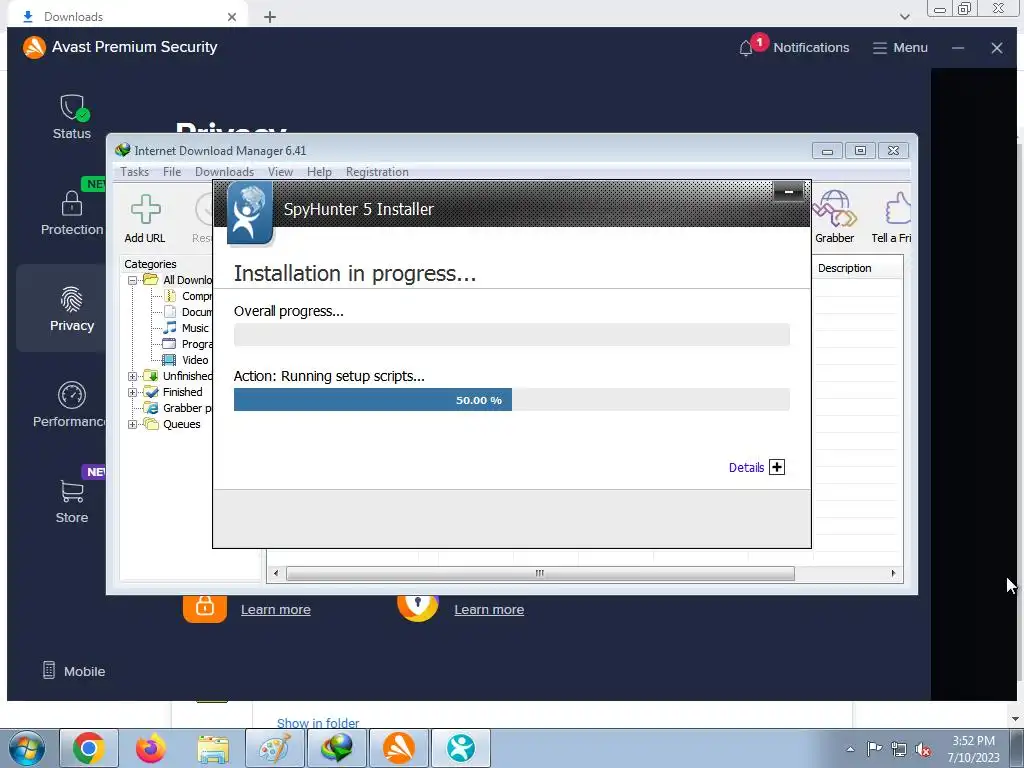
Task: Click the Overall progress bar
Action: pyautogui.click(x=511, y=334)
